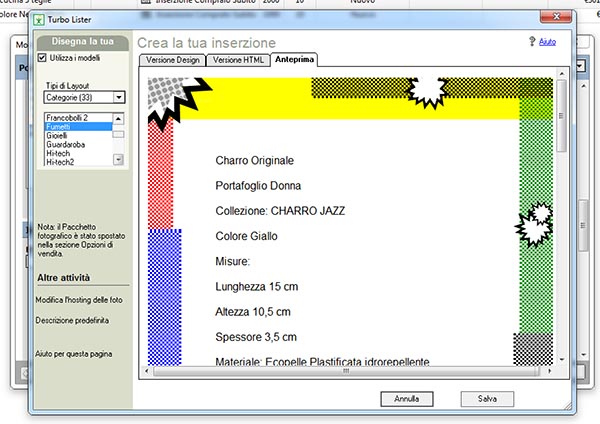
Task: Open Descrizione predefinita link
Action: [72, 320]
